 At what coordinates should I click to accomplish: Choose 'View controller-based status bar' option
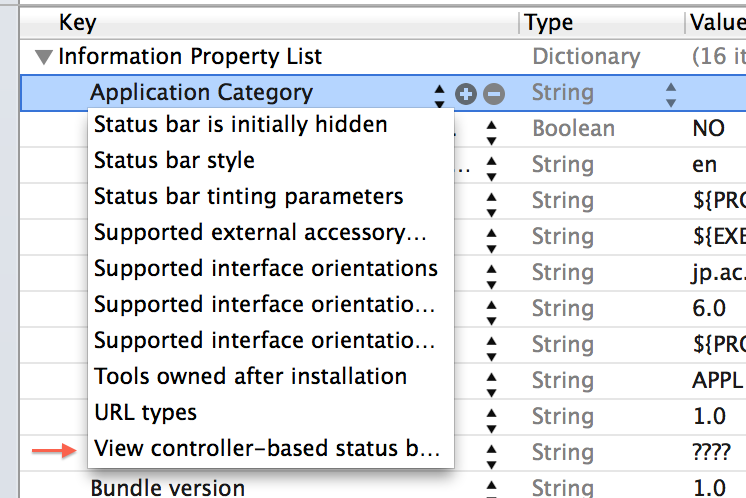pyautogui.click(x=266, y=449)
